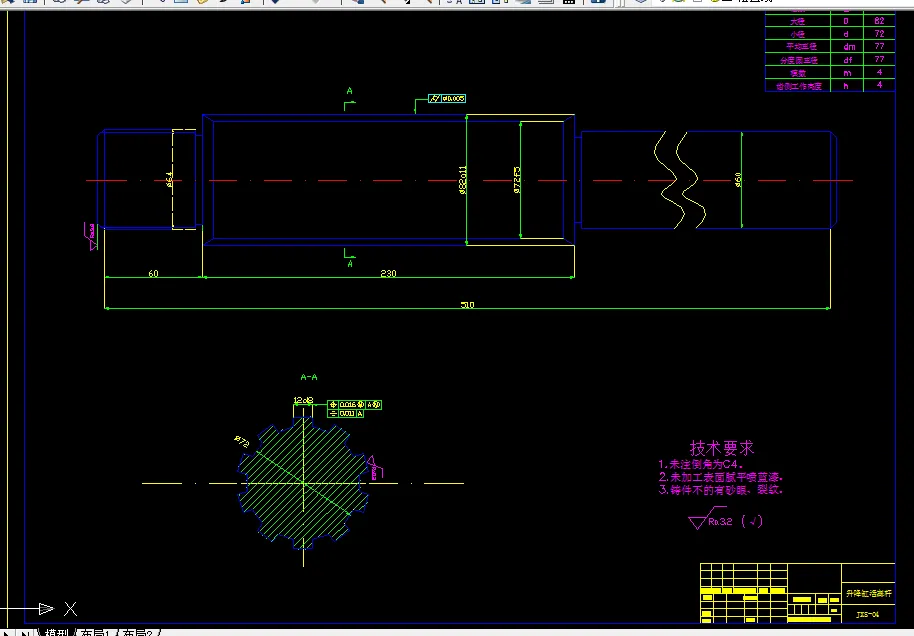The image size is (914, 636).
Task: Select the upper section marker A
Action: [350, 91]
